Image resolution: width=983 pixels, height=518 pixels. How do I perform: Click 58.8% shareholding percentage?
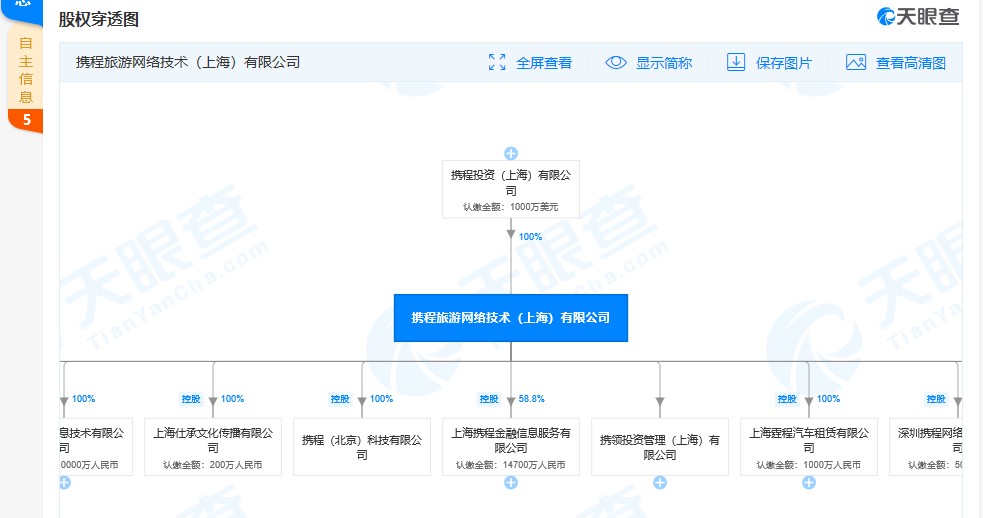(x=532, y=399)
